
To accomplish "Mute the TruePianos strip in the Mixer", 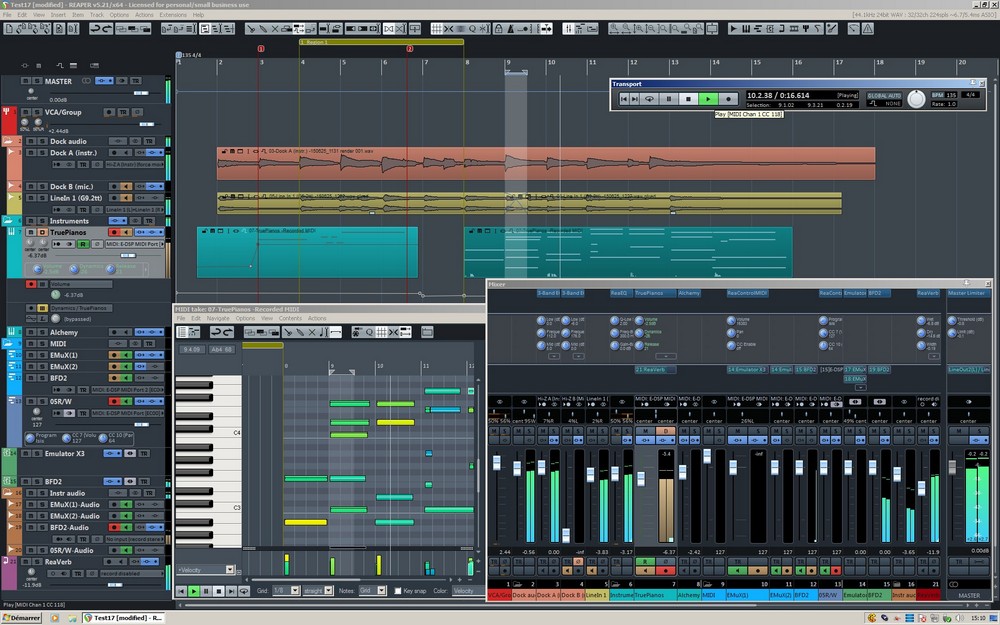I will click(645, 432).
